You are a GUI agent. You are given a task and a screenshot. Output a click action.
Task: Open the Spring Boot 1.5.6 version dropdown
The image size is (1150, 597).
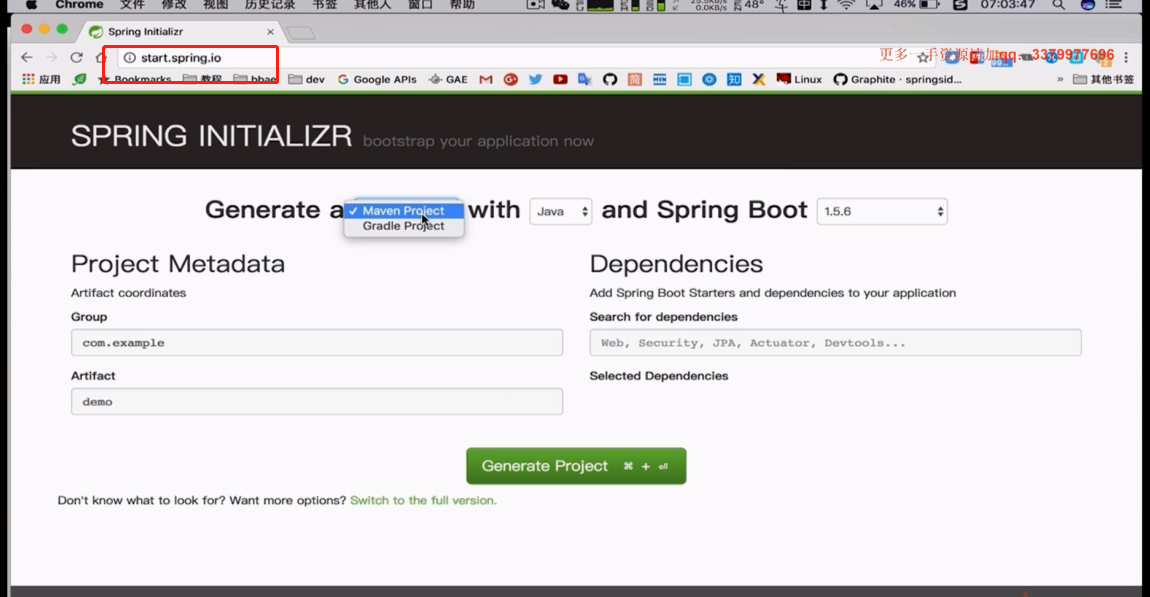882,211
